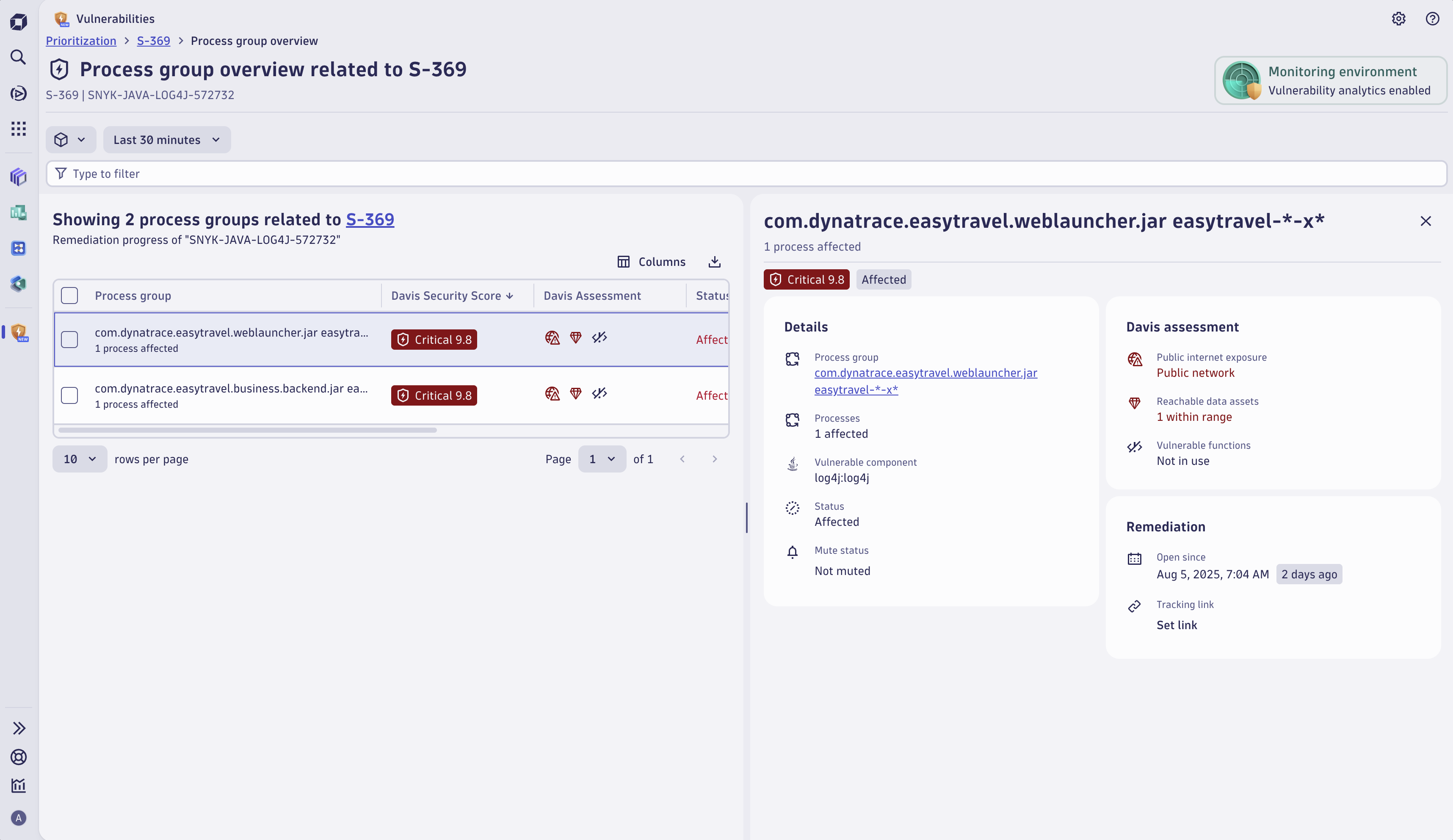Select the business.backend.jar row checkbox

tap(69, 395)
